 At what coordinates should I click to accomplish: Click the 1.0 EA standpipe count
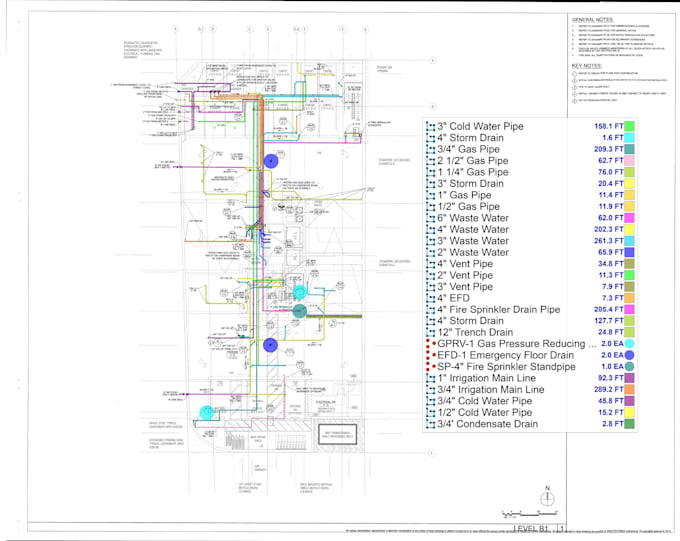(x=612, y=367)
